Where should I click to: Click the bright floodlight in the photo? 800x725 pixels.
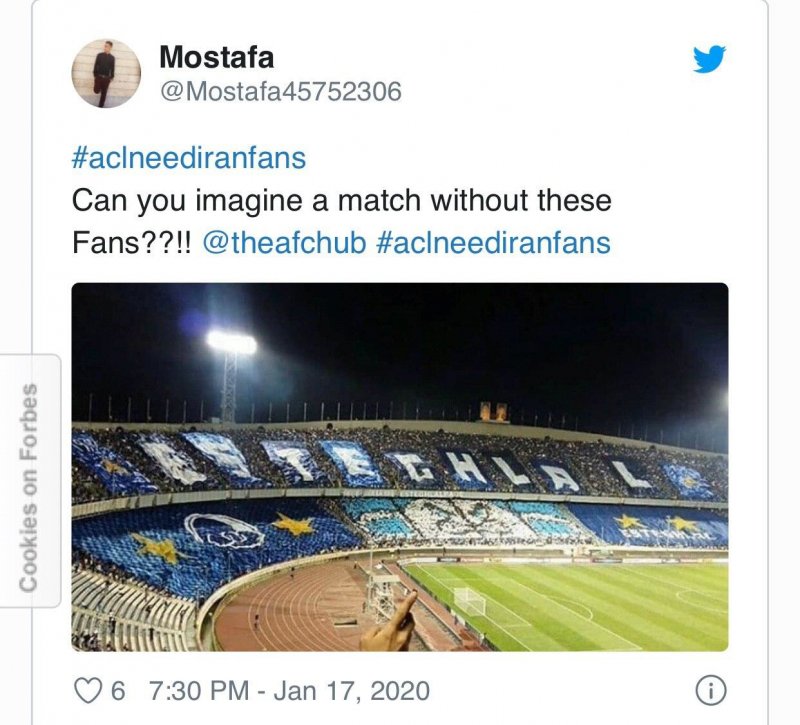click(x=231, y=343)
